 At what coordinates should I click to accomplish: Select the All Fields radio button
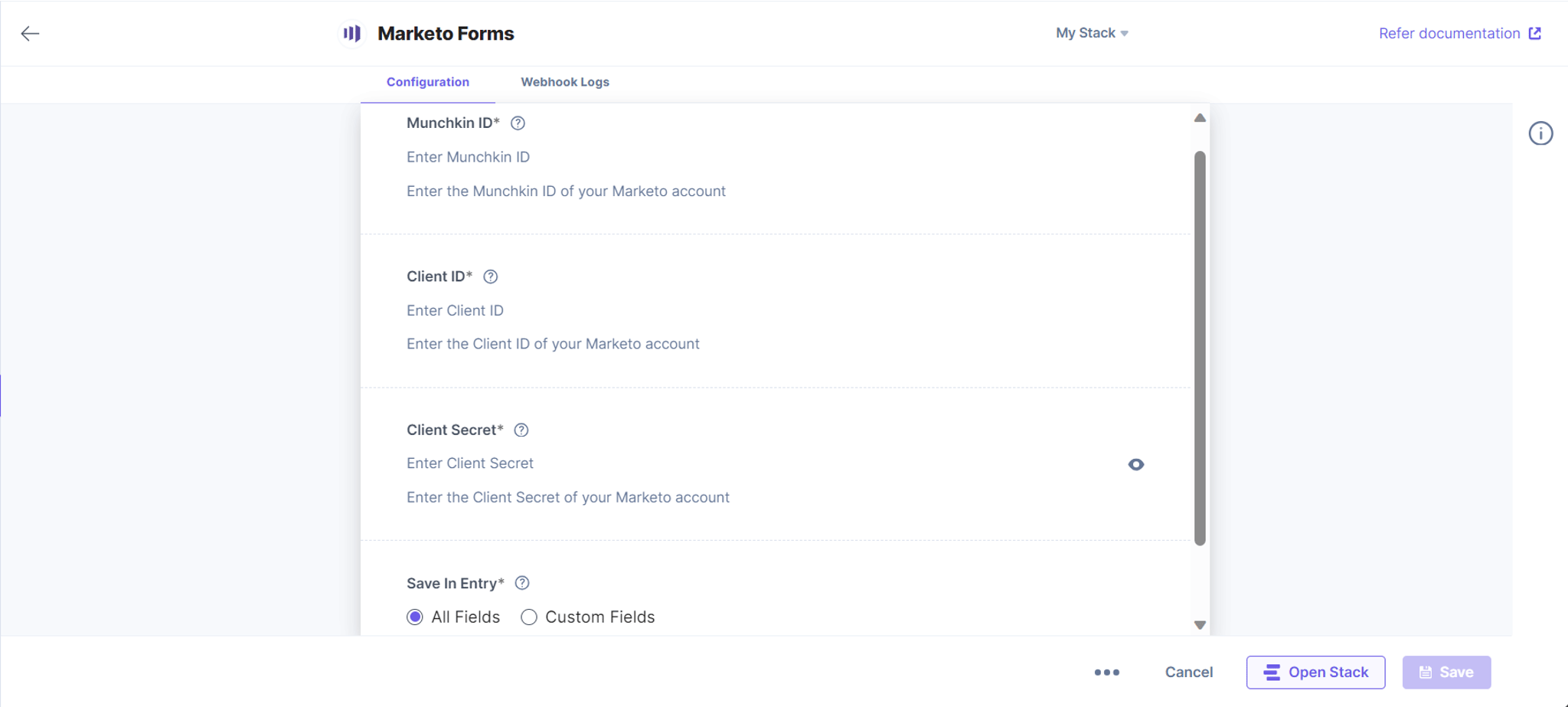[415, 617]
